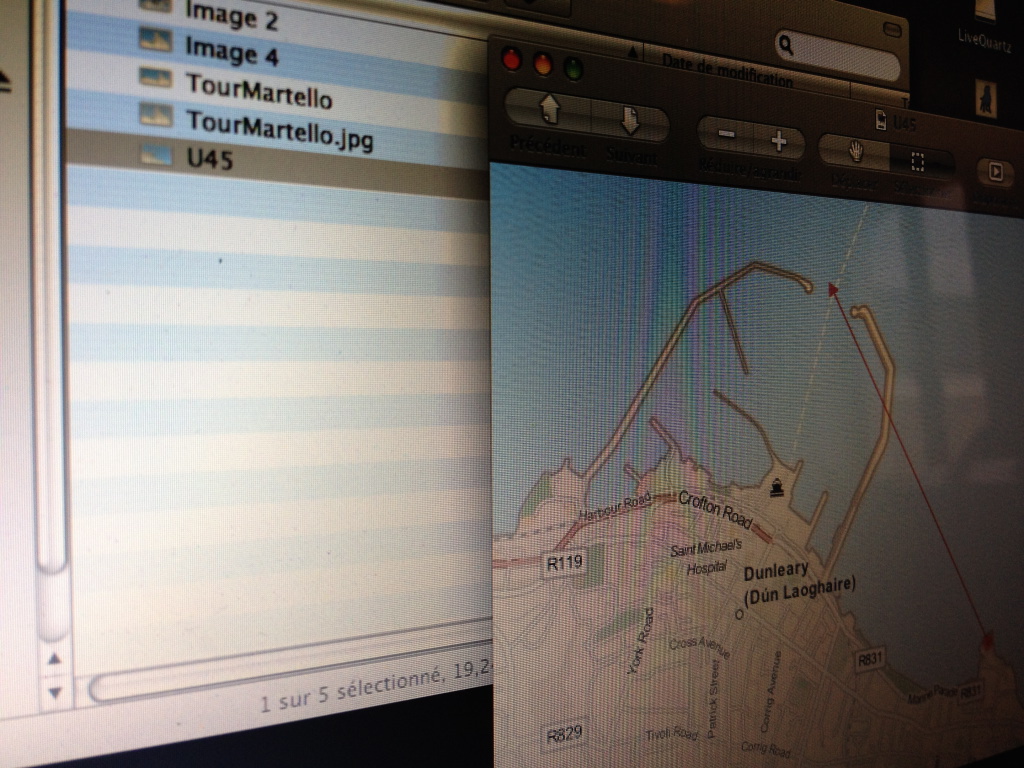Click Patrick Street label on map
The height and width of the screenshot is (768, 1024).
coord(713,699)
